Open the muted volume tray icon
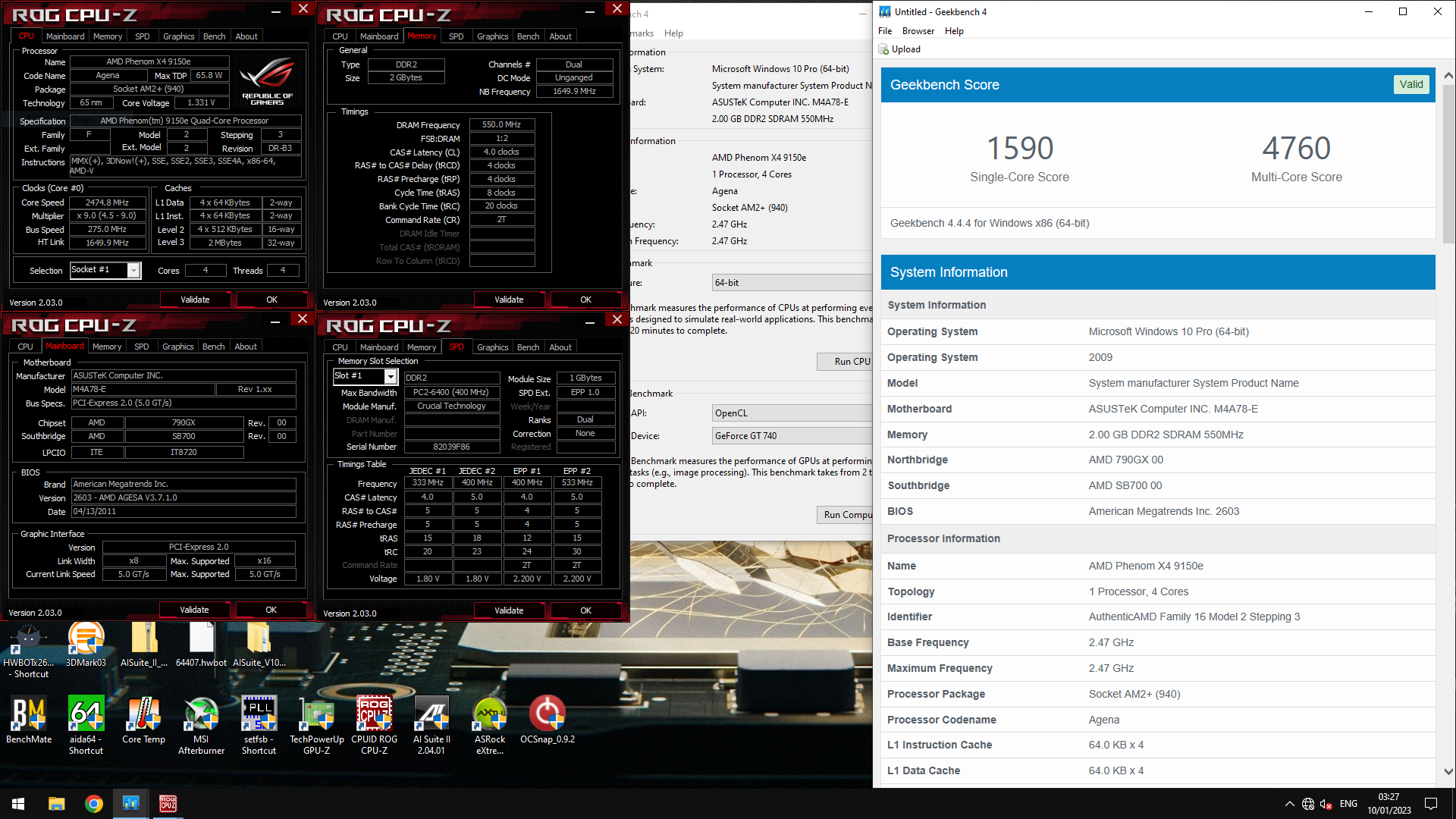This screenshot has width=1456, height=819. point(1326,804)
